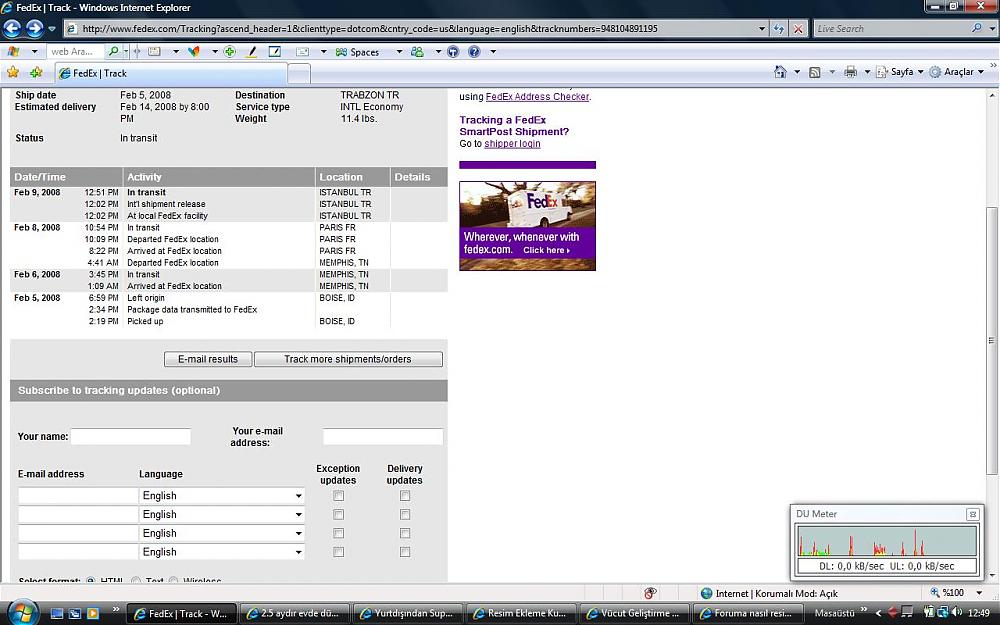Click the media player quick launch icon

tap(92, 614)
